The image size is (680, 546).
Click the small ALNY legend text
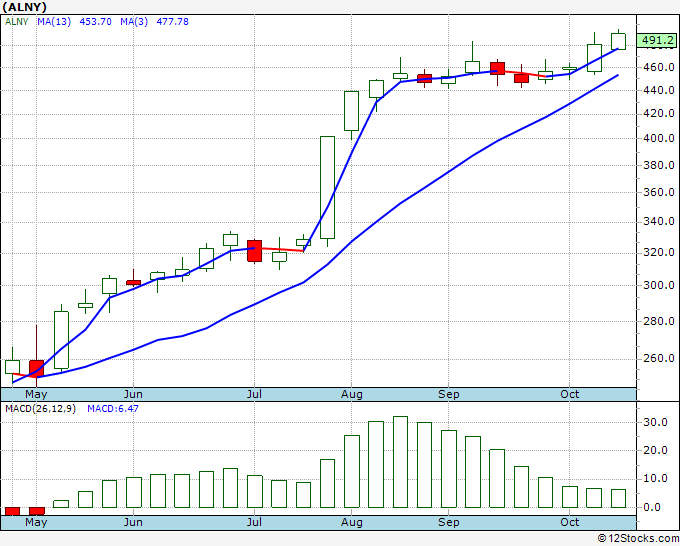(x=18, y=21)
